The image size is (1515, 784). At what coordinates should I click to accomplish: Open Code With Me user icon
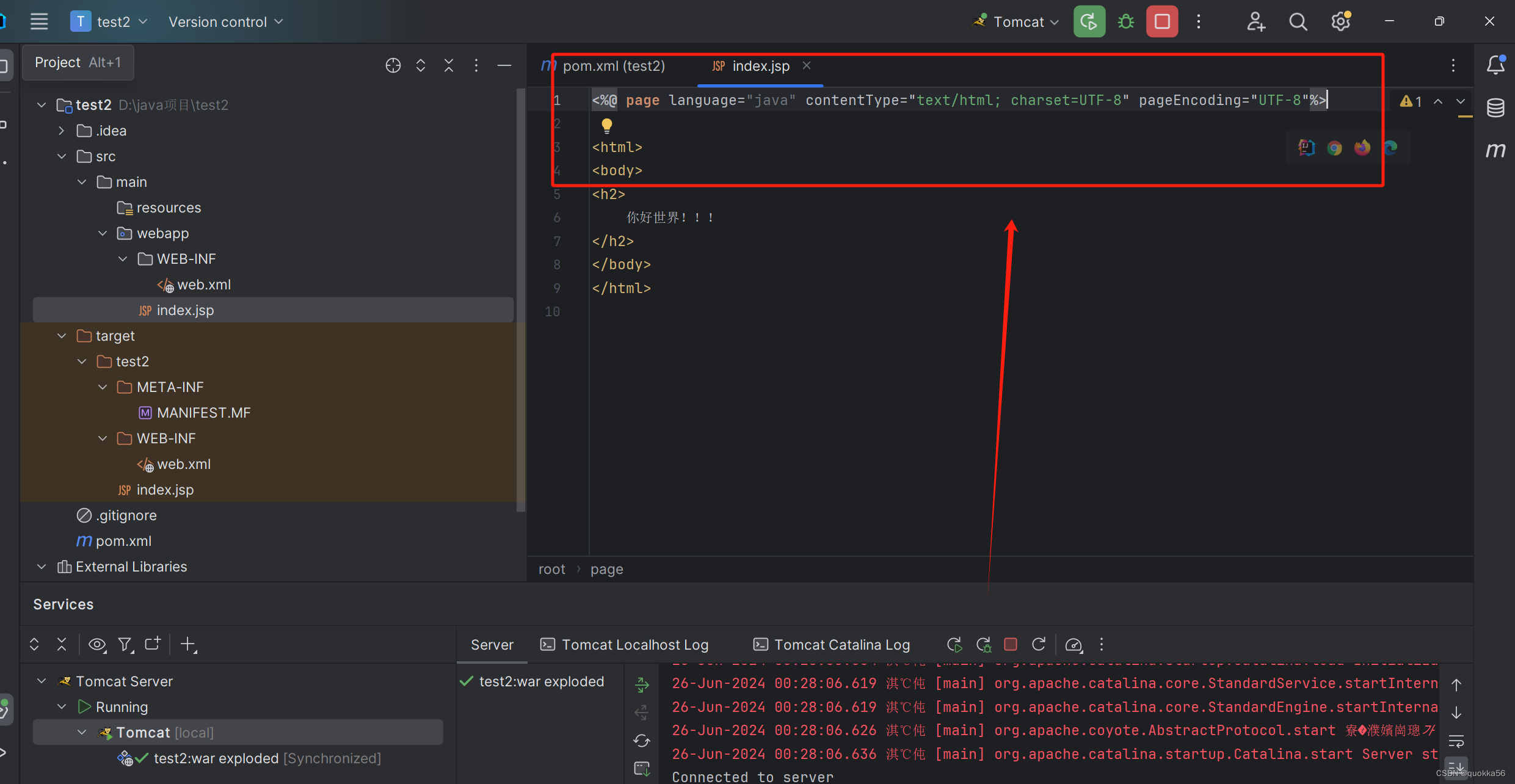point(1255,21)
